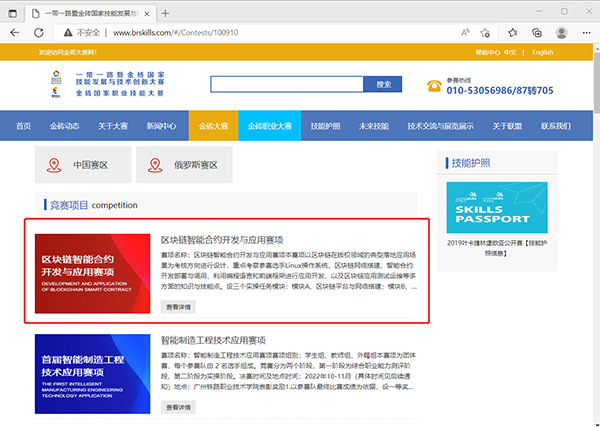Click the browser back arrow
The image size is (600, 427).
(x=14, y=33)
